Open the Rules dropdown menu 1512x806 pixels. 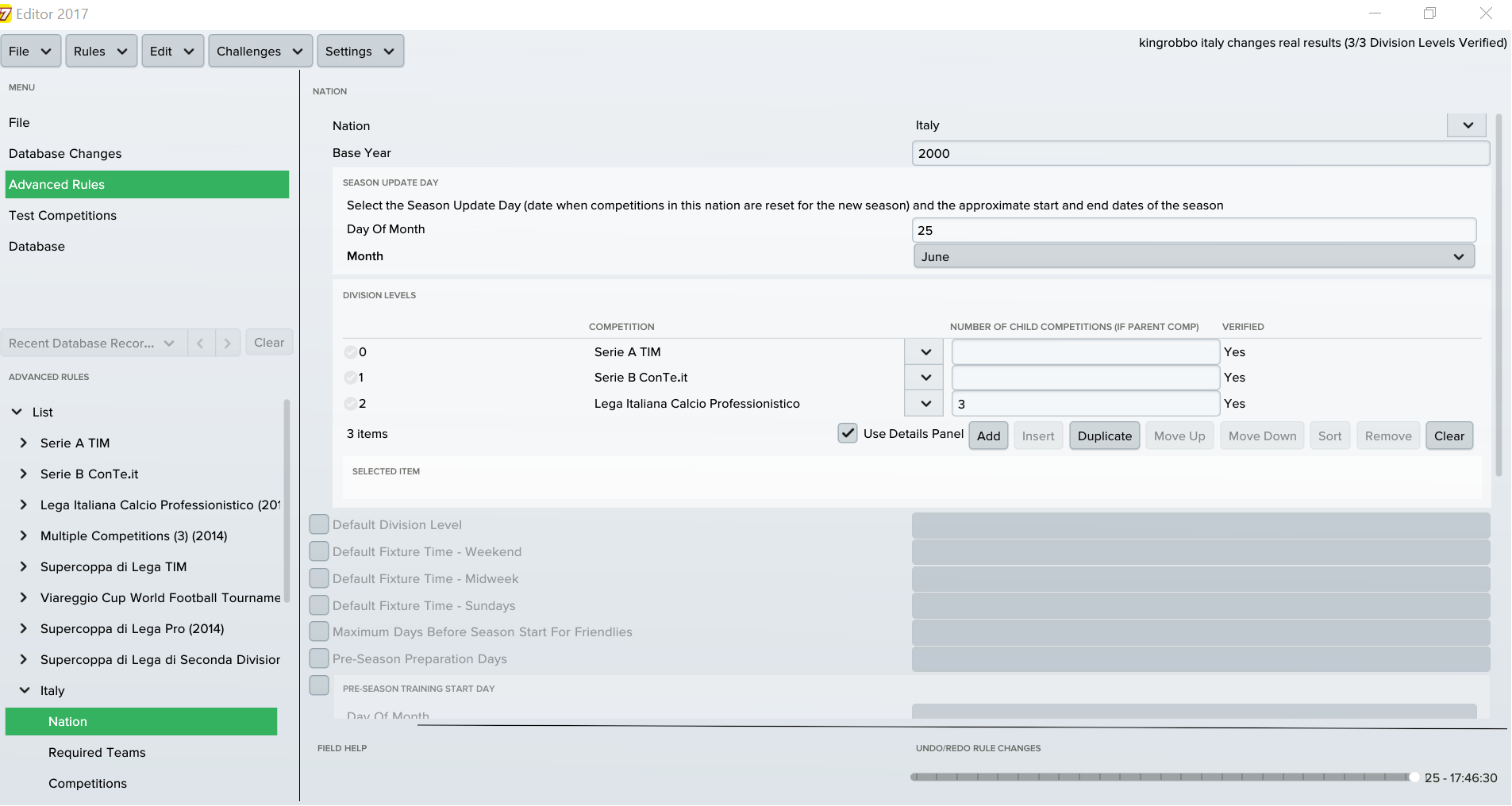[101, 51]
